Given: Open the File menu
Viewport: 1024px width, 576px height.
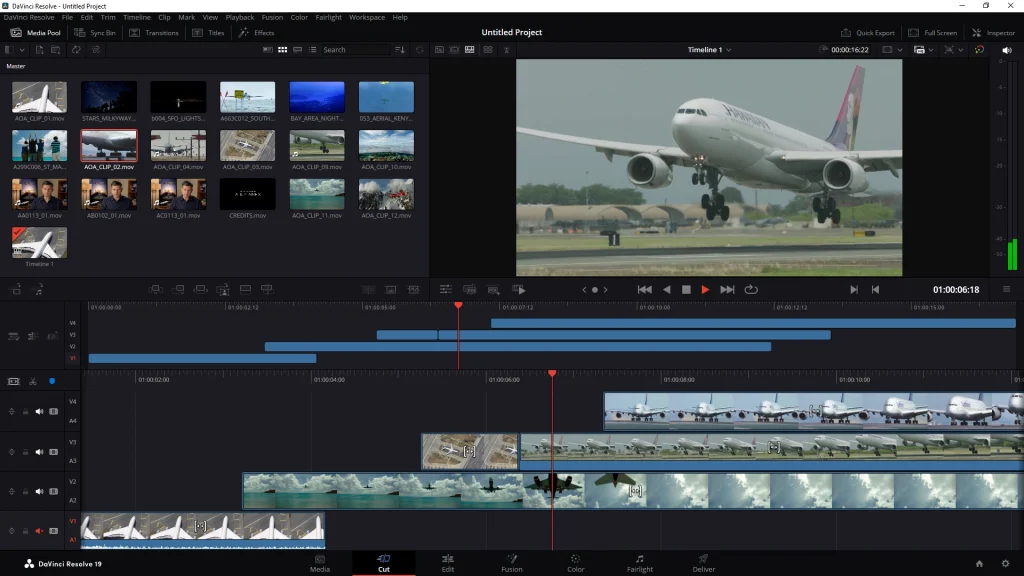Looking at the screenshot, I should pyautogui.click(x=67, y=17).
